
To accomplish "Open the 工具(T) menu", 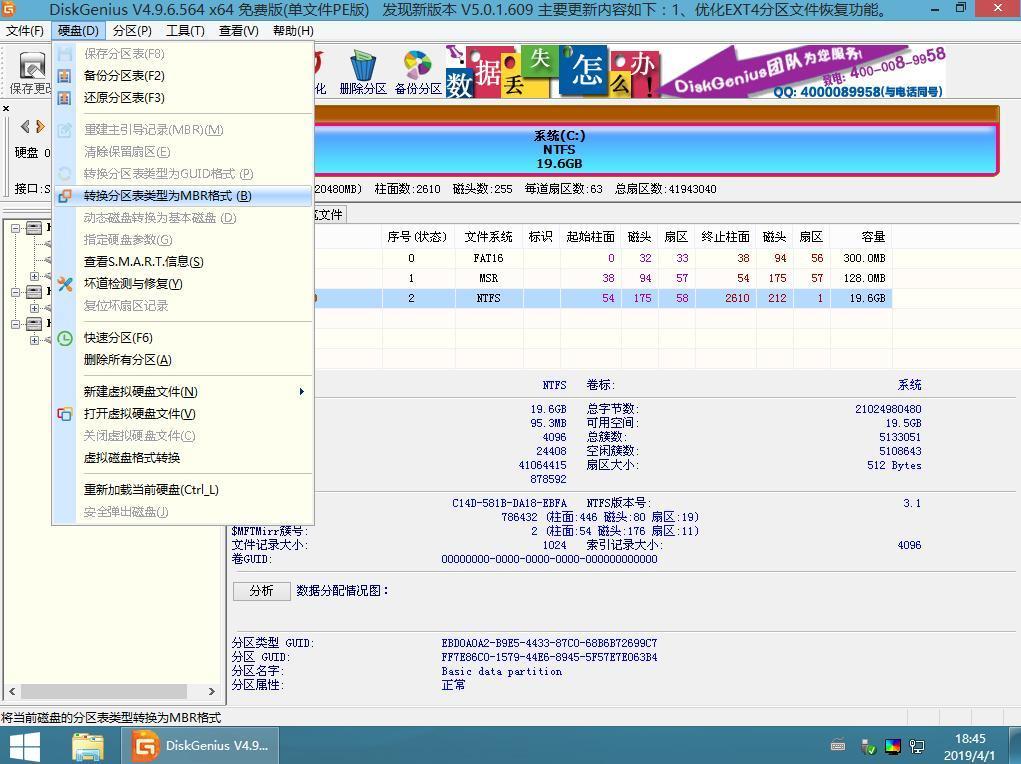I will 186,31.
